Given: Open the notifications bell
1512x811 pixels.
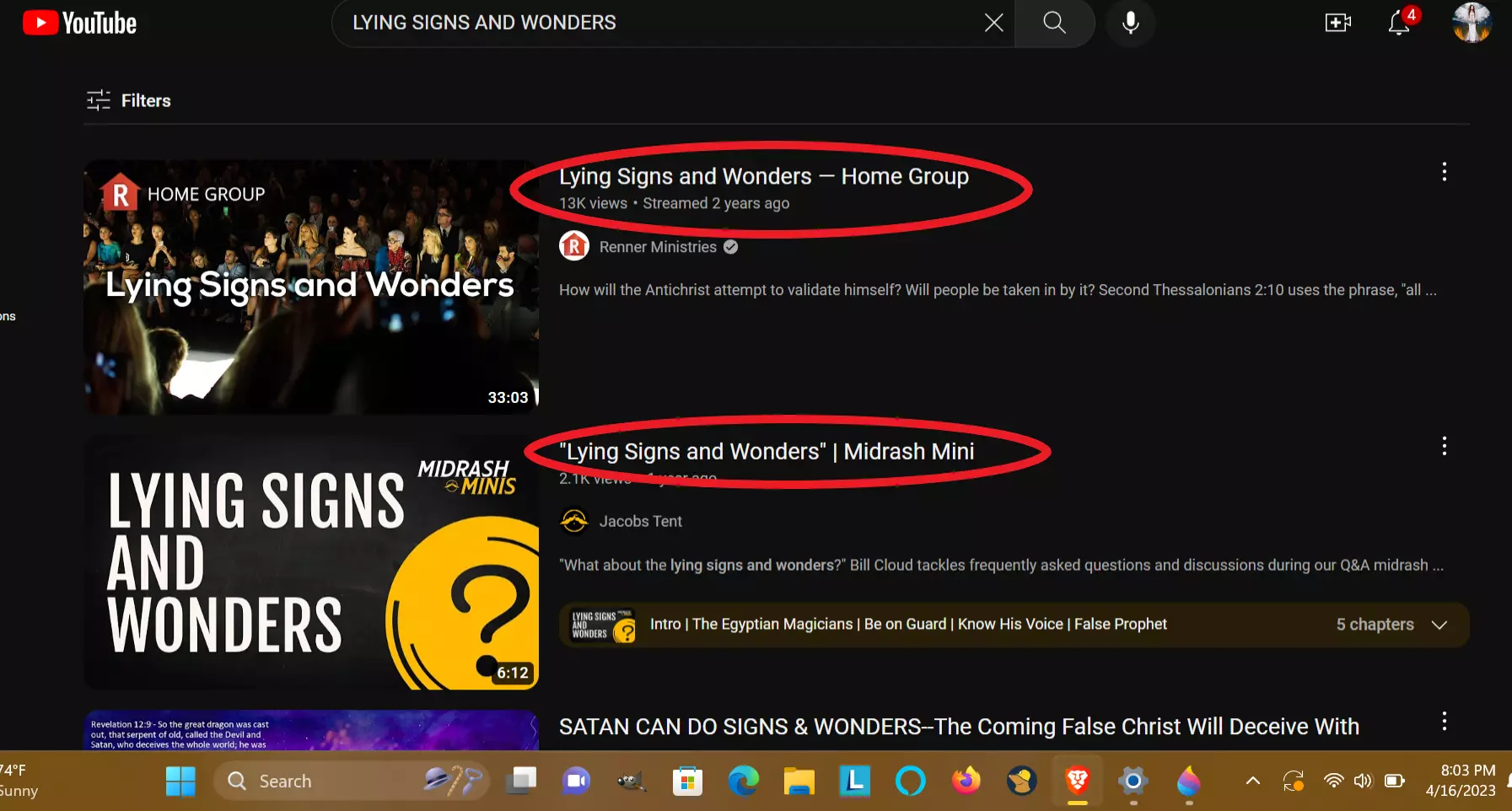Looking at the screenshot, I should pos(1399,23).
